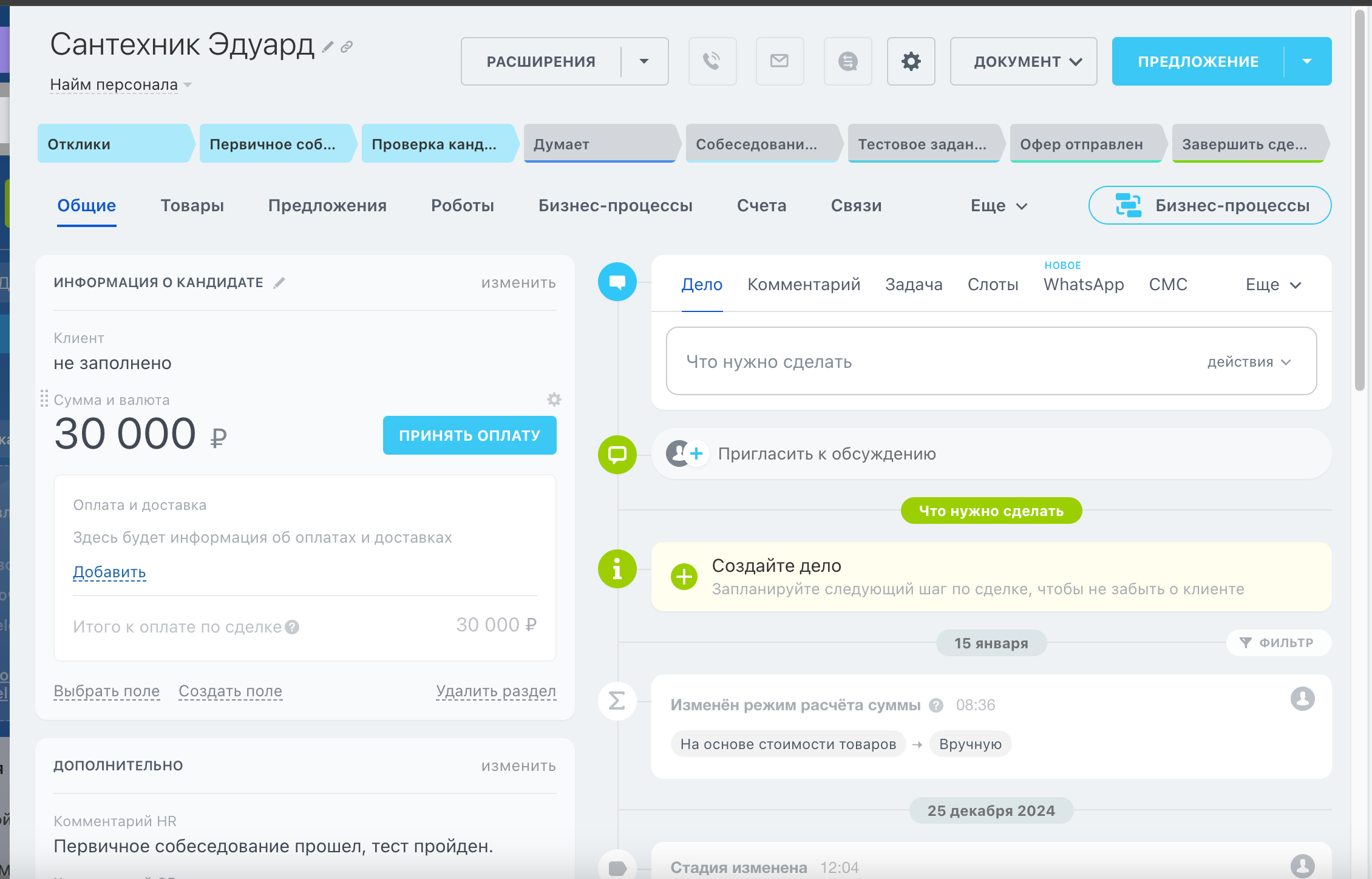Expand the РАСШИРЕНИЯ dropdown arrow
The width and height of the screenshot is (1372, 879).
[644, 61]
